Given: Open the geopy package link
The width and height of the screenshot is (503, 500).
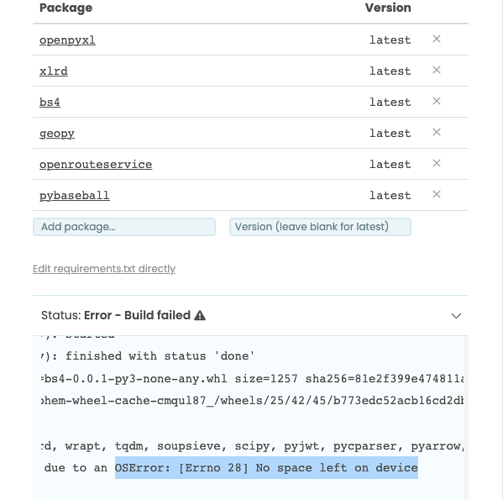Looking at the screenshot, I should click(x=57, y=133).
